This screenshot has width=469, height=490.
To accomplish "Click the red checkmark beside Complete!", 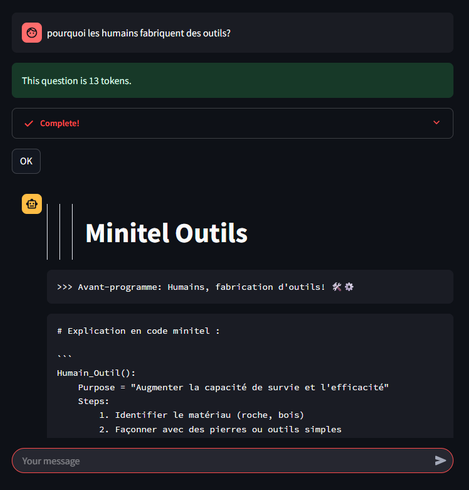I will [29, 124].
